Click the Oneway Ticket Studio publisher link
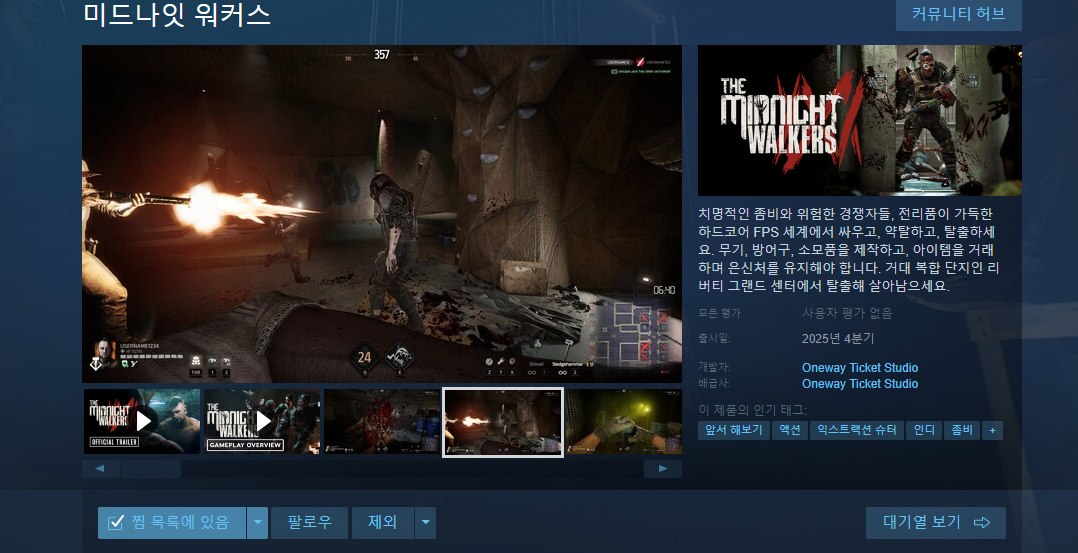The image size is (1078, 553). pyautogui.click(x=860, y=384)
